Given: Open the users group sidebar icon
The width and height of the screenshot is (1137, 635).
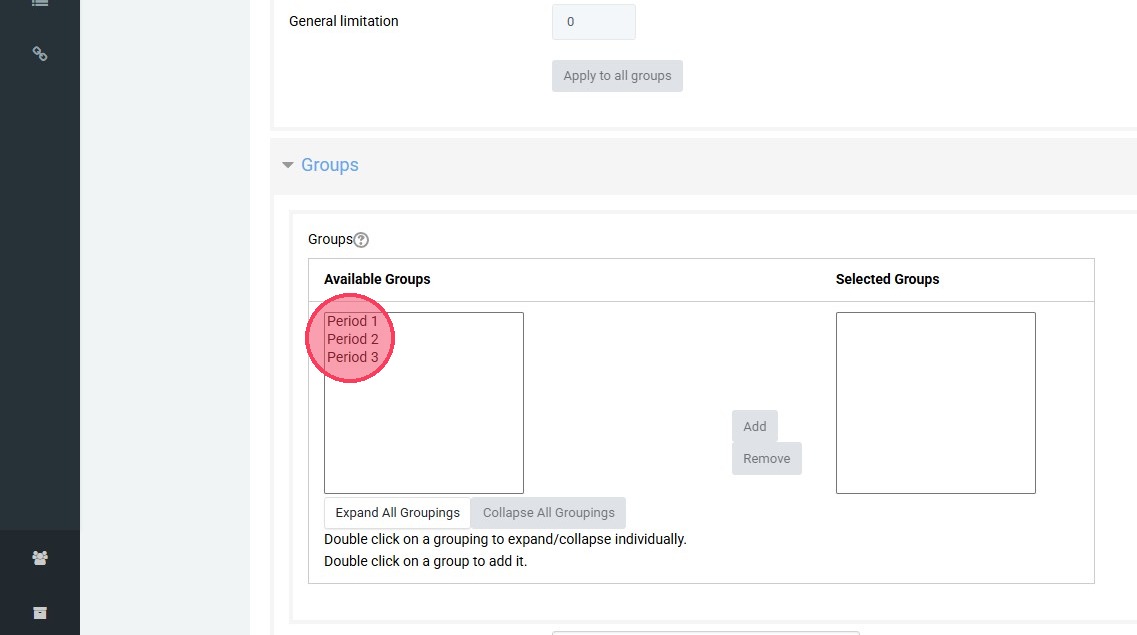Looking at the screenshot, I should point(40,559).
